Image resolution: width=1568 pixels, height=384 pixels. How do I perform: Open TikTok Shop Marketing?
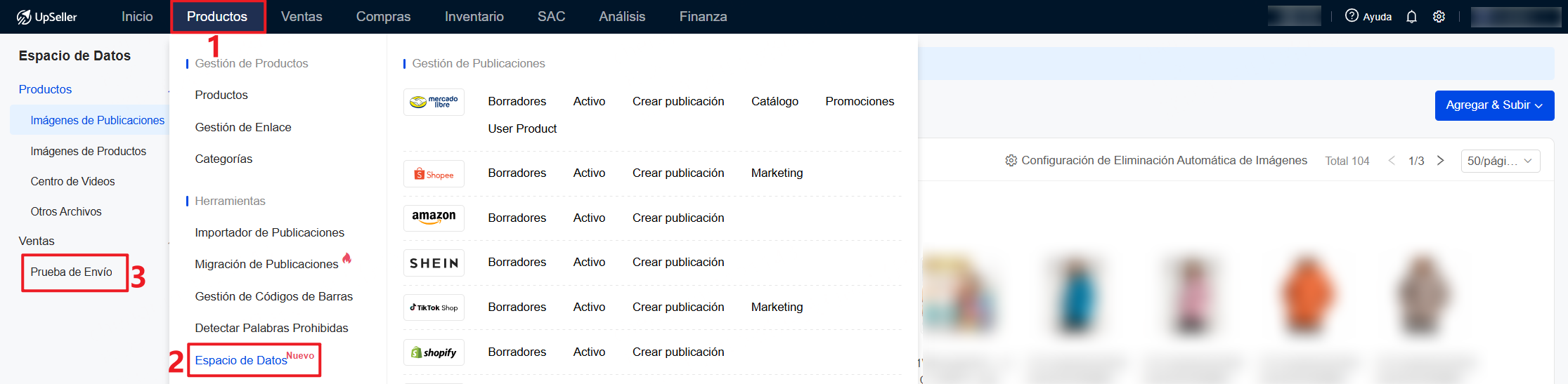[x=777, y=307]
